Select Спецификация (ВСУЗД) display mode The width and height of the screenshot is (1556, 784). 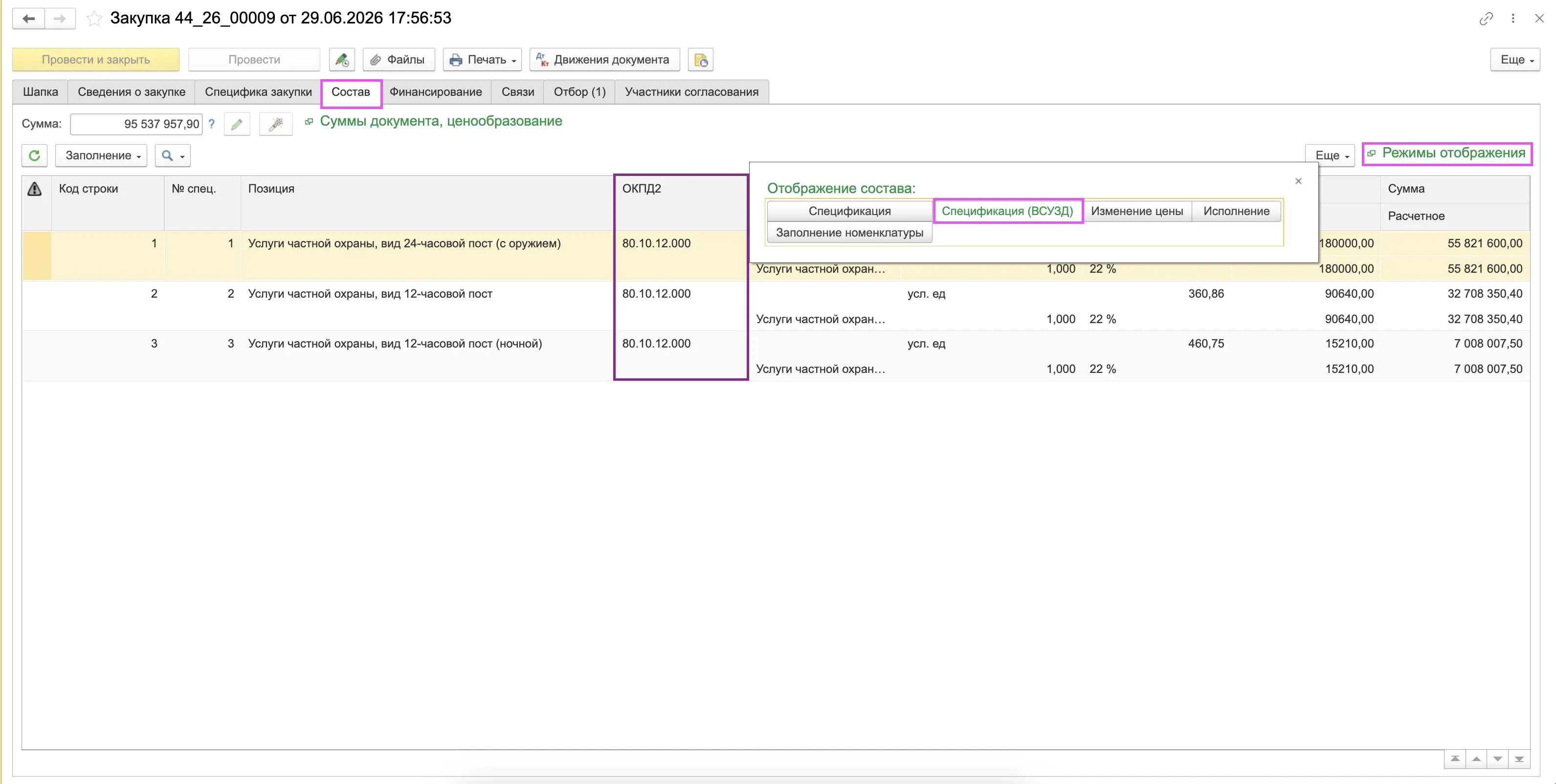[1007, 211]
